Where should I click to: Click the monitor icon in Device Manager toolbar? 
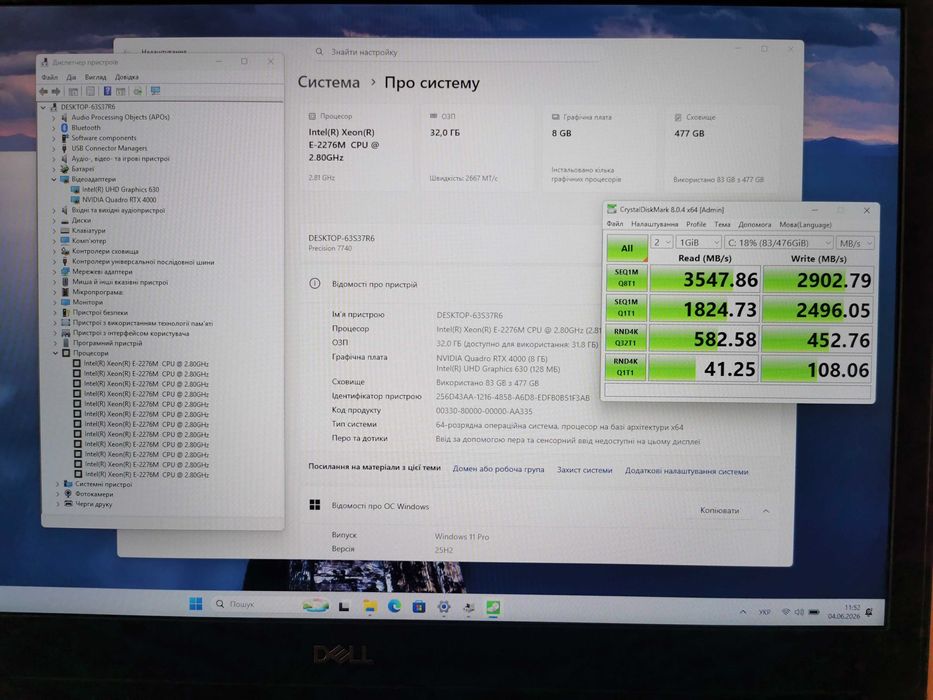pos(155,91)
